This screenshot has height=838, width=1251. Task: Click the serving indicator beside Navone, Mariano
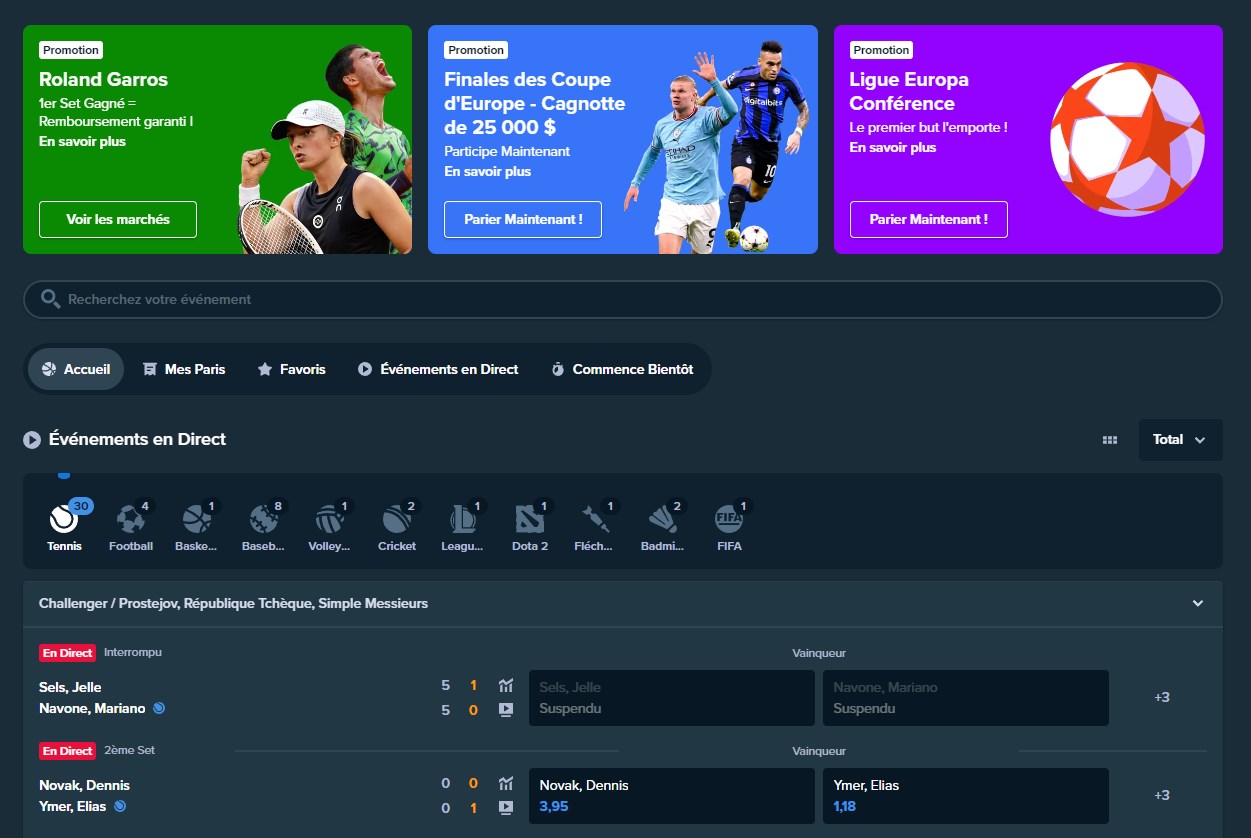coord(158,708)
